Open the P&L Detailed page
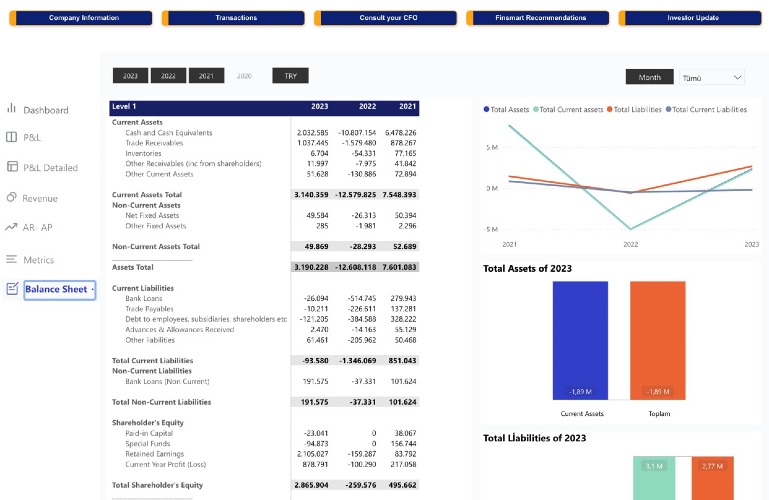The width and height of the screenshot is (769, 500). 51,168
